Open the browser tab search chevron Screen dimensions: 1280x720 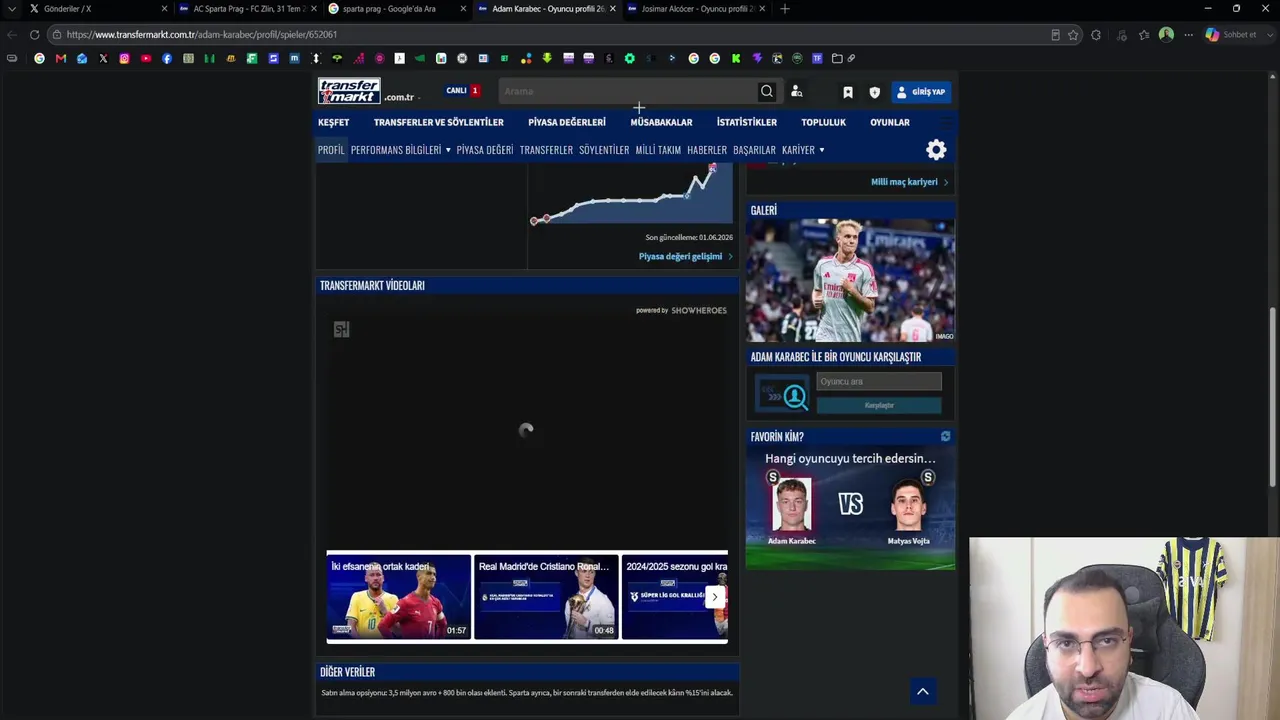tap(11, 9)
